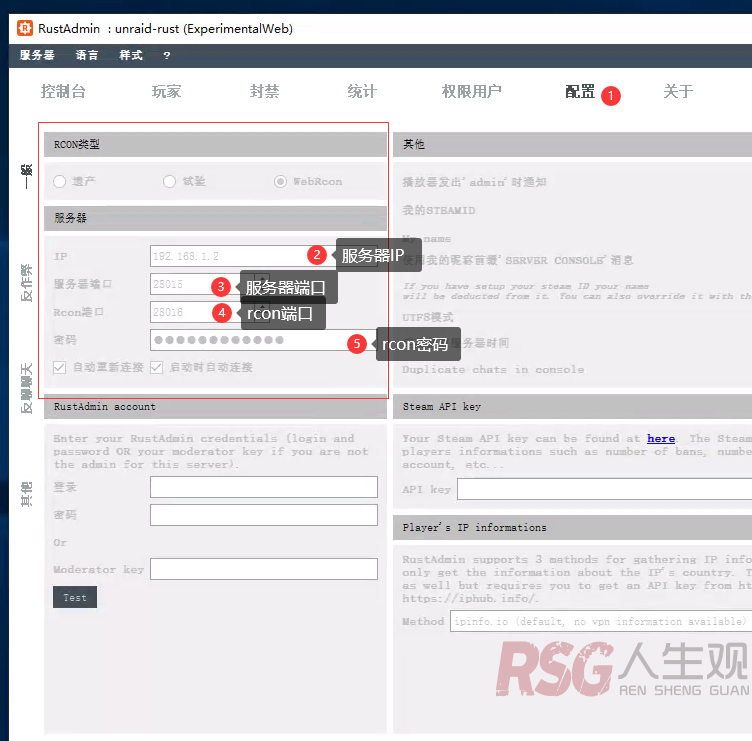Click the RustAdmin account 登录 field

click(264, 487)
